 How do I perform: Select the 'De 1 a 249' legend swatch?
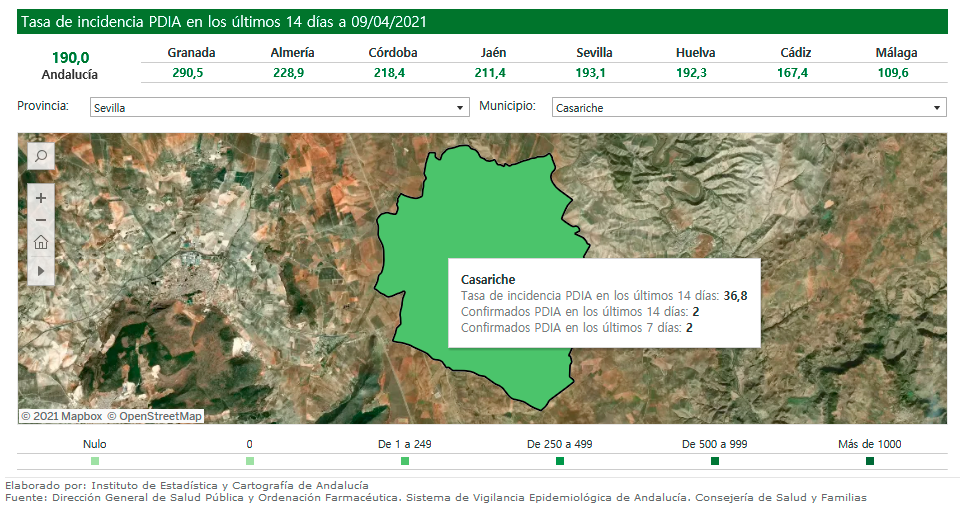tap(405, 461)
